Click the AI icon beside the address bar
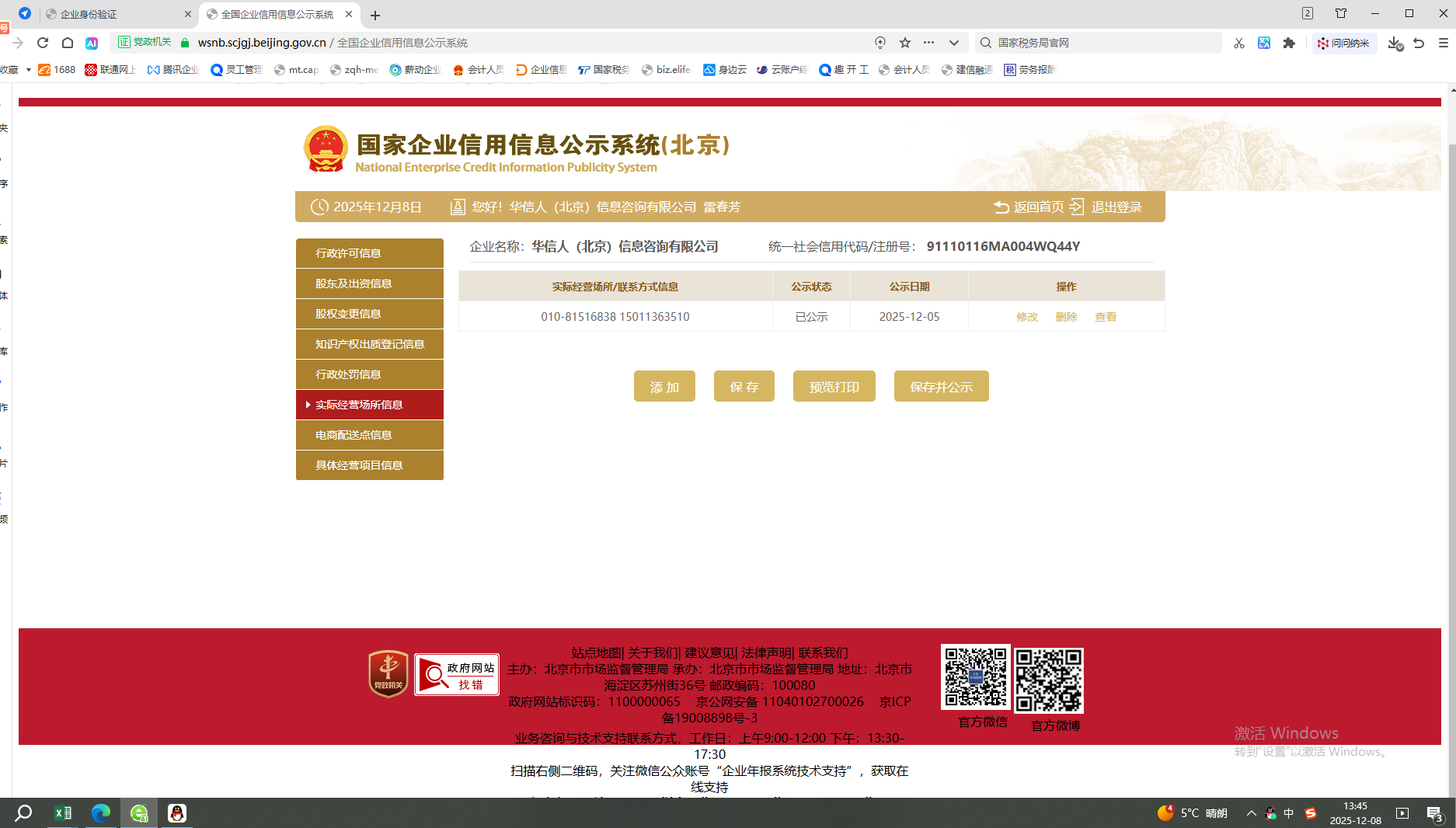This screenshot has height=828, width=1456. click(x=93, y=43)
